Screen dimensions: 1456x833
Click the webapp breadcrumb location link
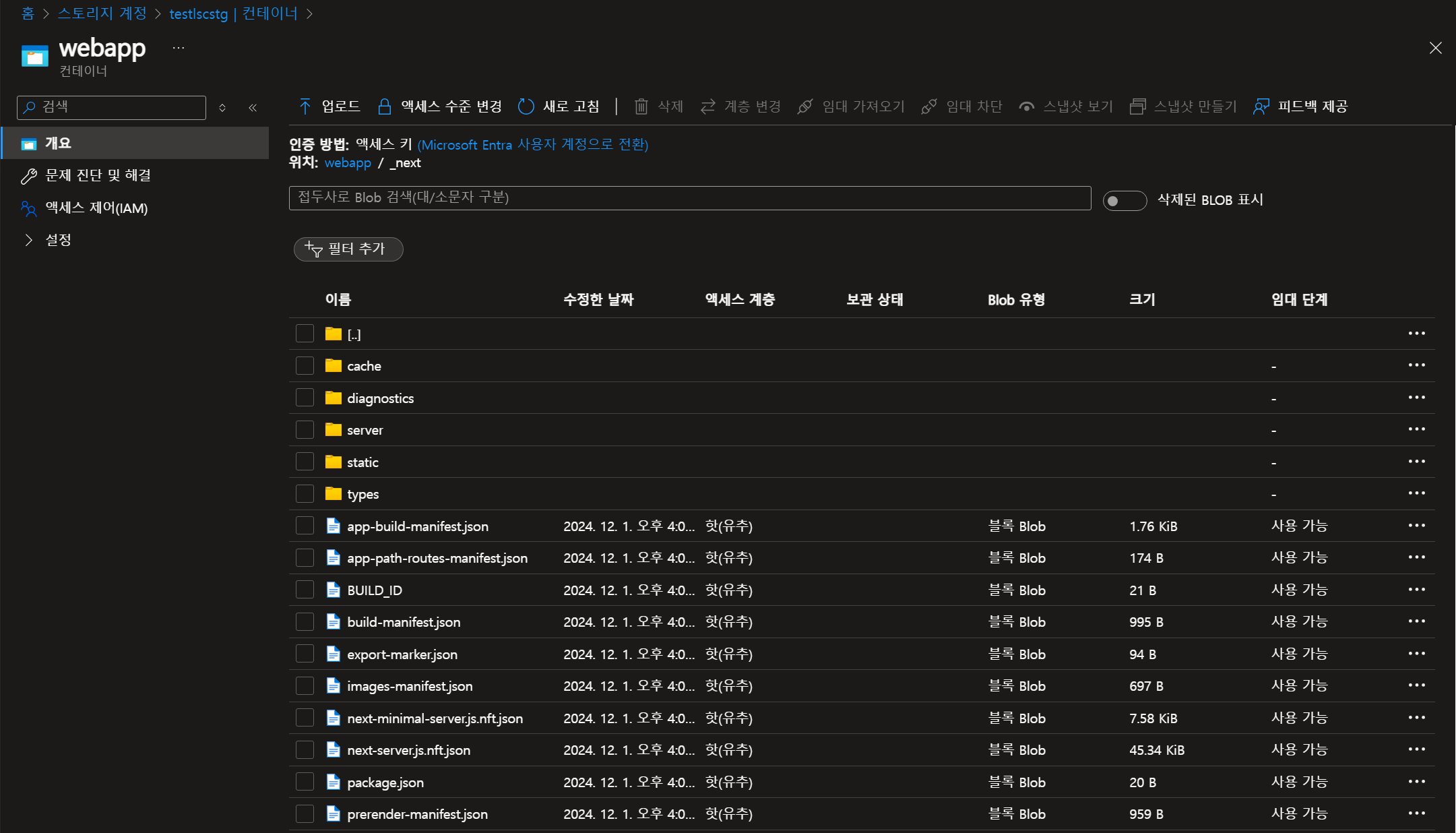click(x=348, y=163)
